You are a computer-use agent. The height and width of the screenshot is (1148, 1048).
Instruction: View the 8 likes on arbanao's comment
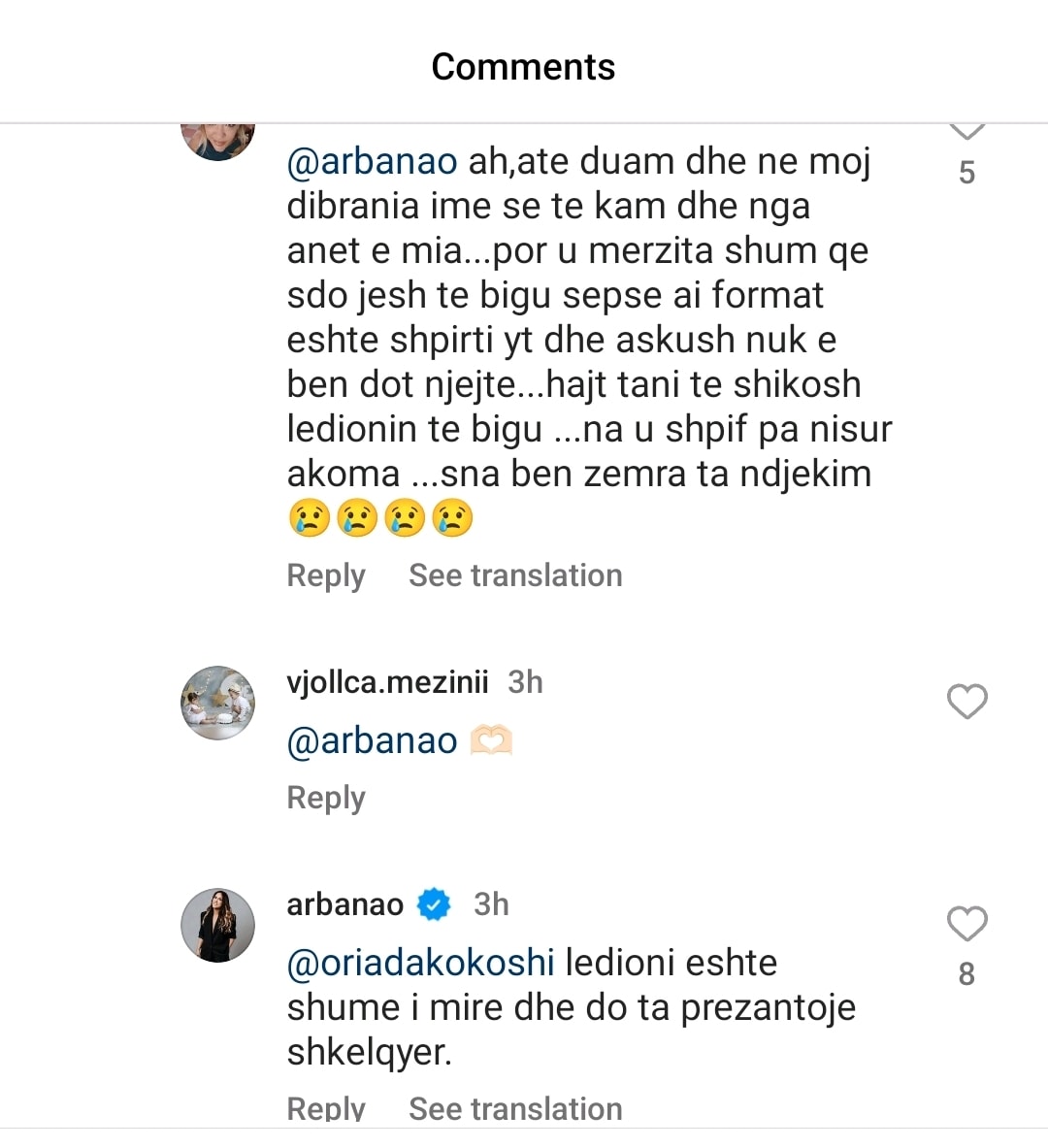966,973
